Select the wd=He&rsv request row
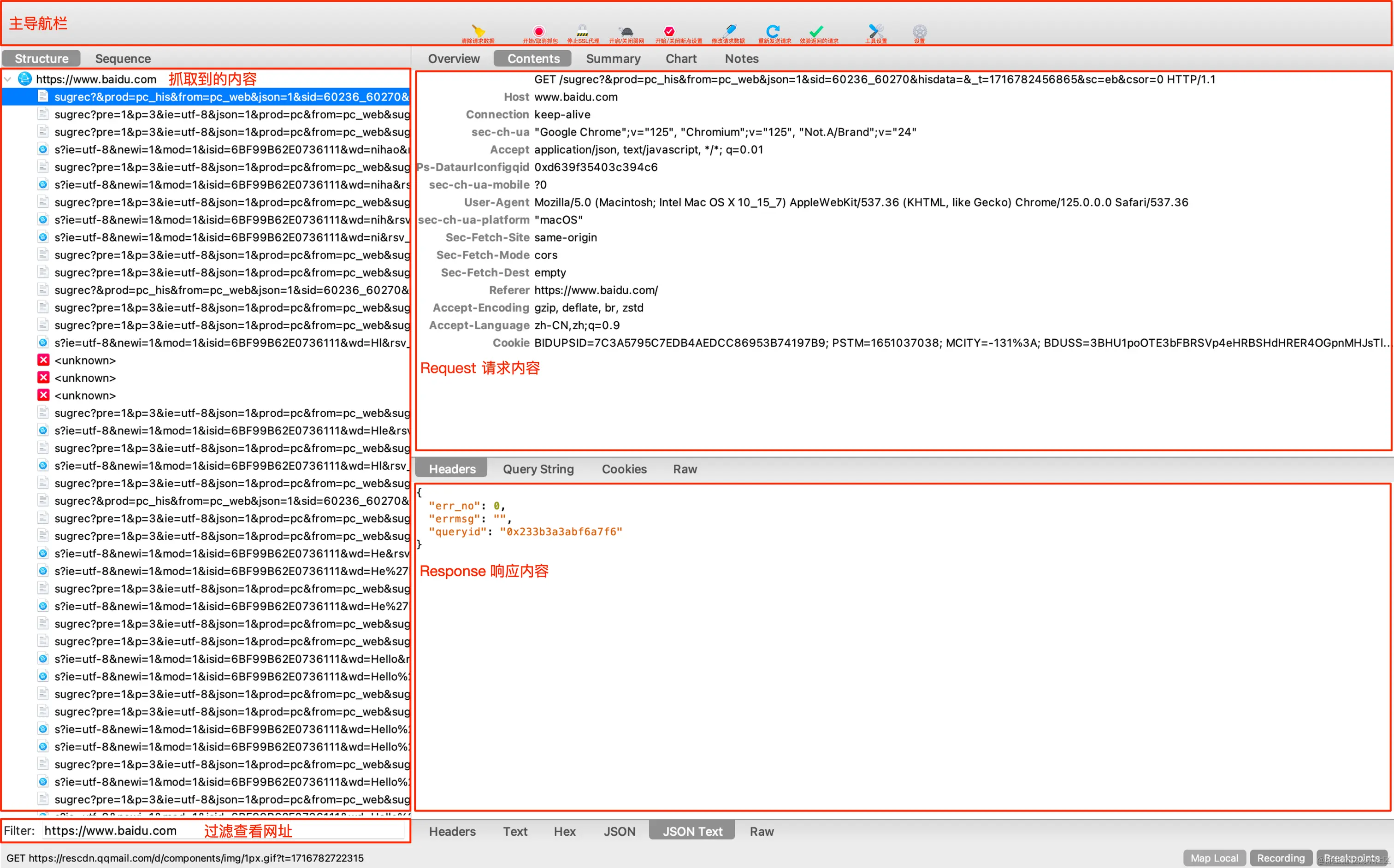The image size is (1394, 868). [206, 554]
